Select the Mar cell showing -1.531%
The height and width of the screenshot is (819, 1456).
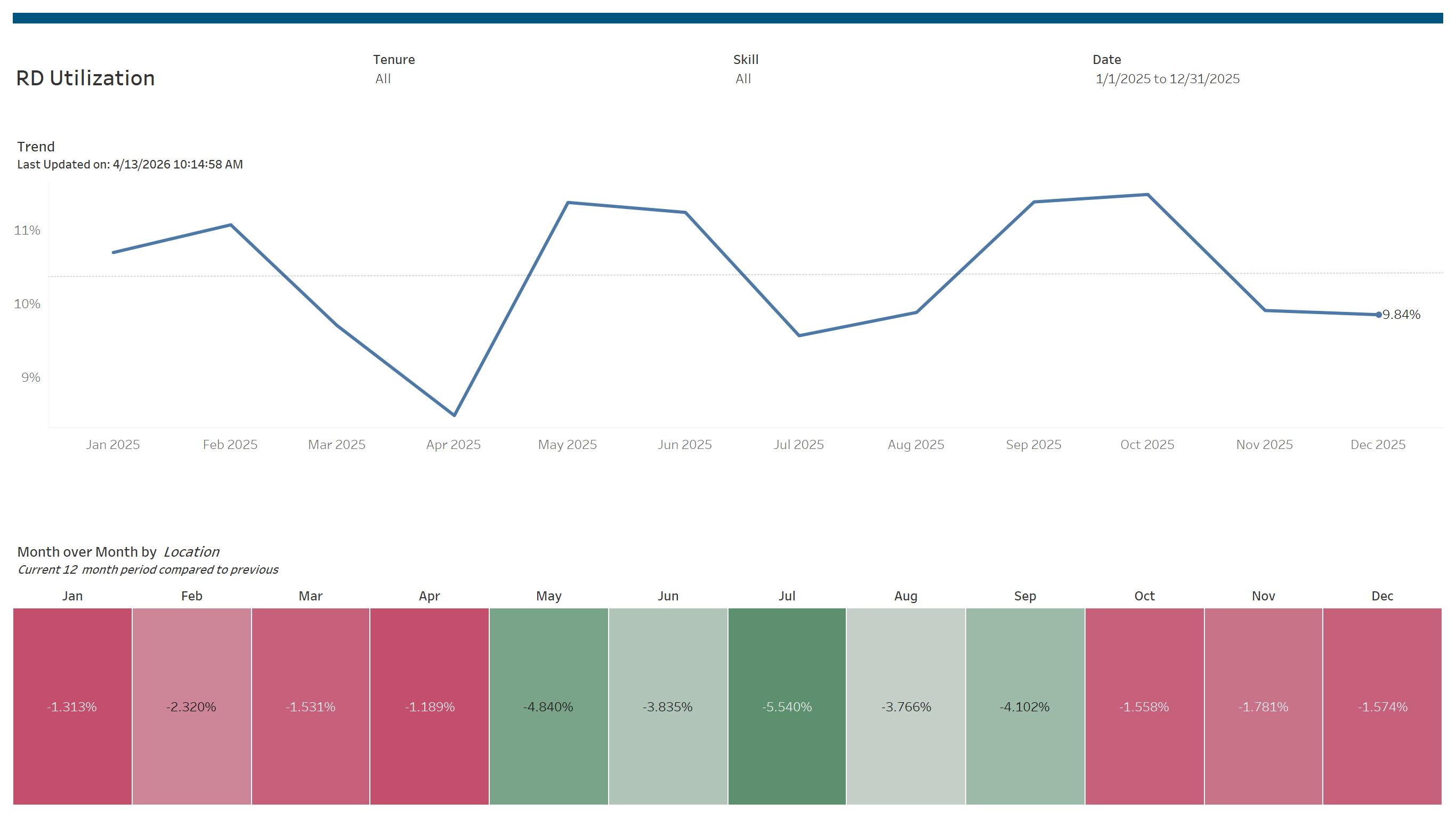pyautogui.click(x=310, y=706)
